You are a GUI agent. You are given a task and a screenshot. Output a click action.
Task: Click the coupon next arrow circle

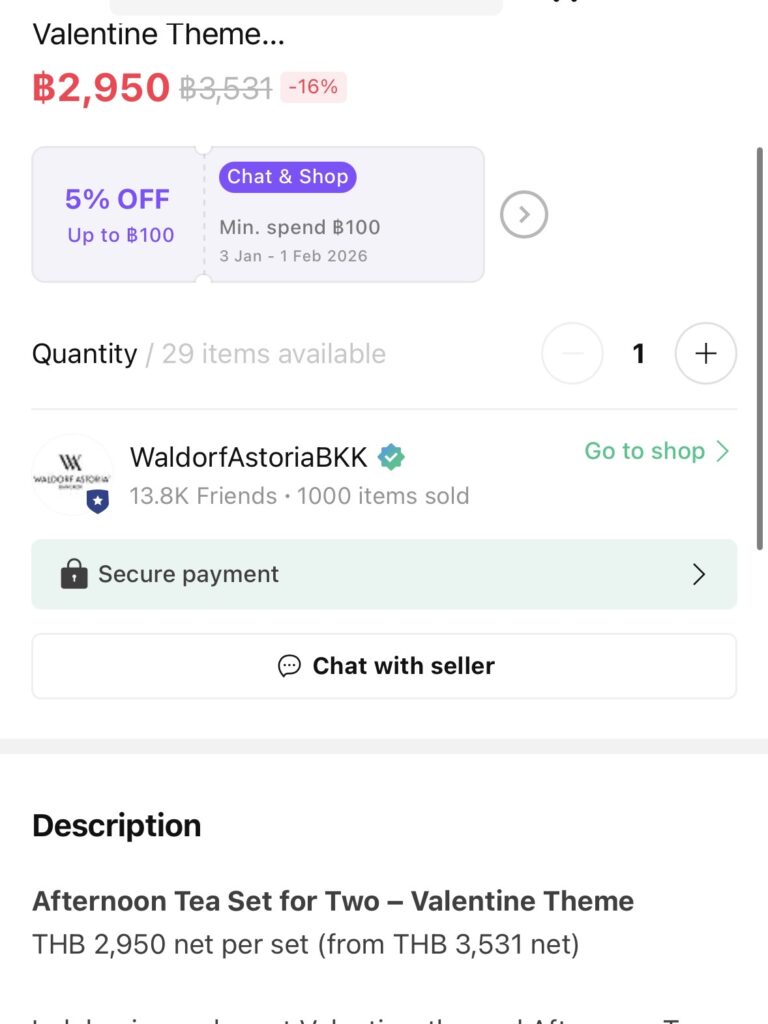524,214
